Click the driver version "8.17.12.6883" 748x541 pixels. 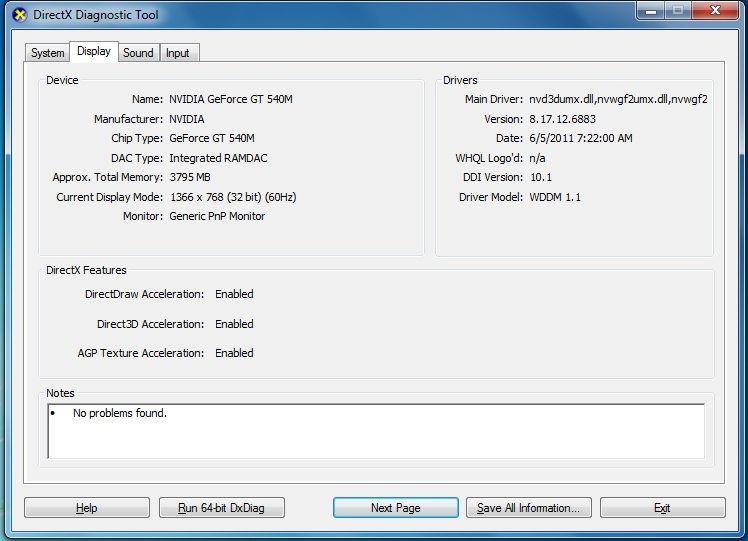pyautogui.click(x=562, y=119)
